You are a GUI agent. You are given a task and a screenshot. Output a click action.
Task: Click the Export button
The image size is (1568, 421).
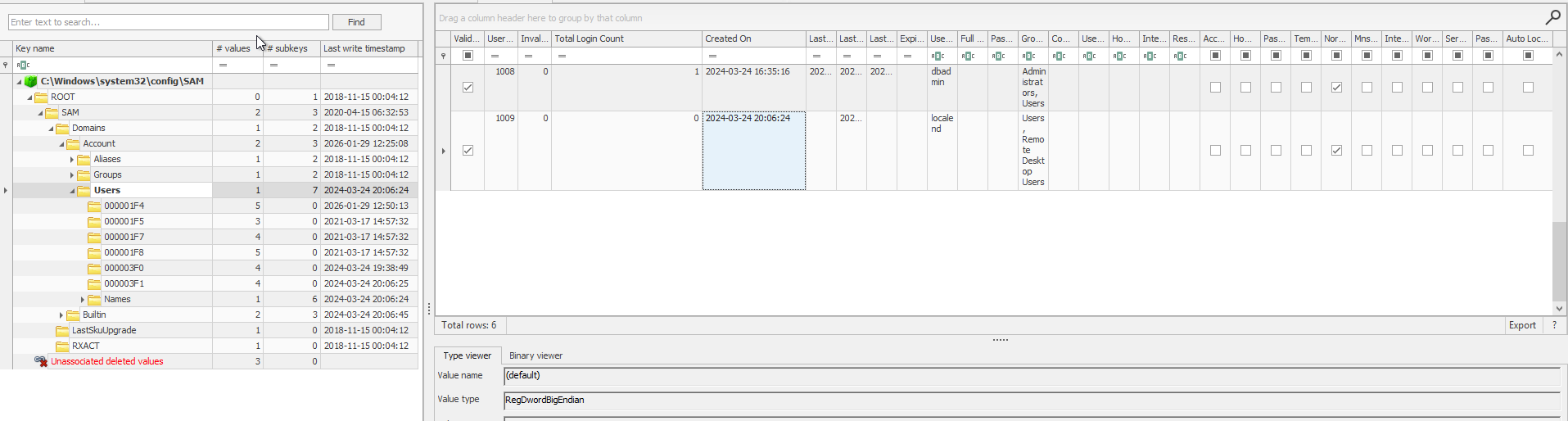1522,325
